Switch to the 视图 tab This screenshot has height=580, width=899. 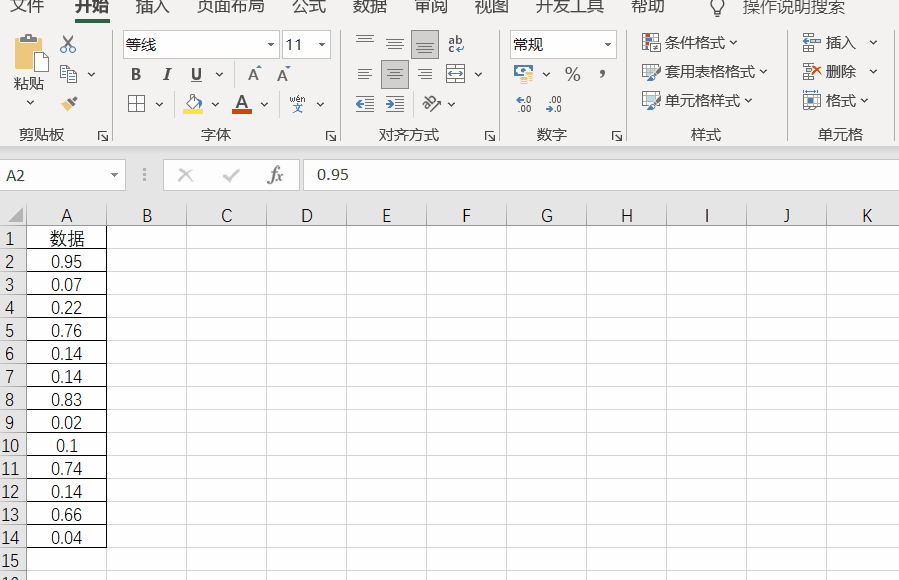point(491,7)
